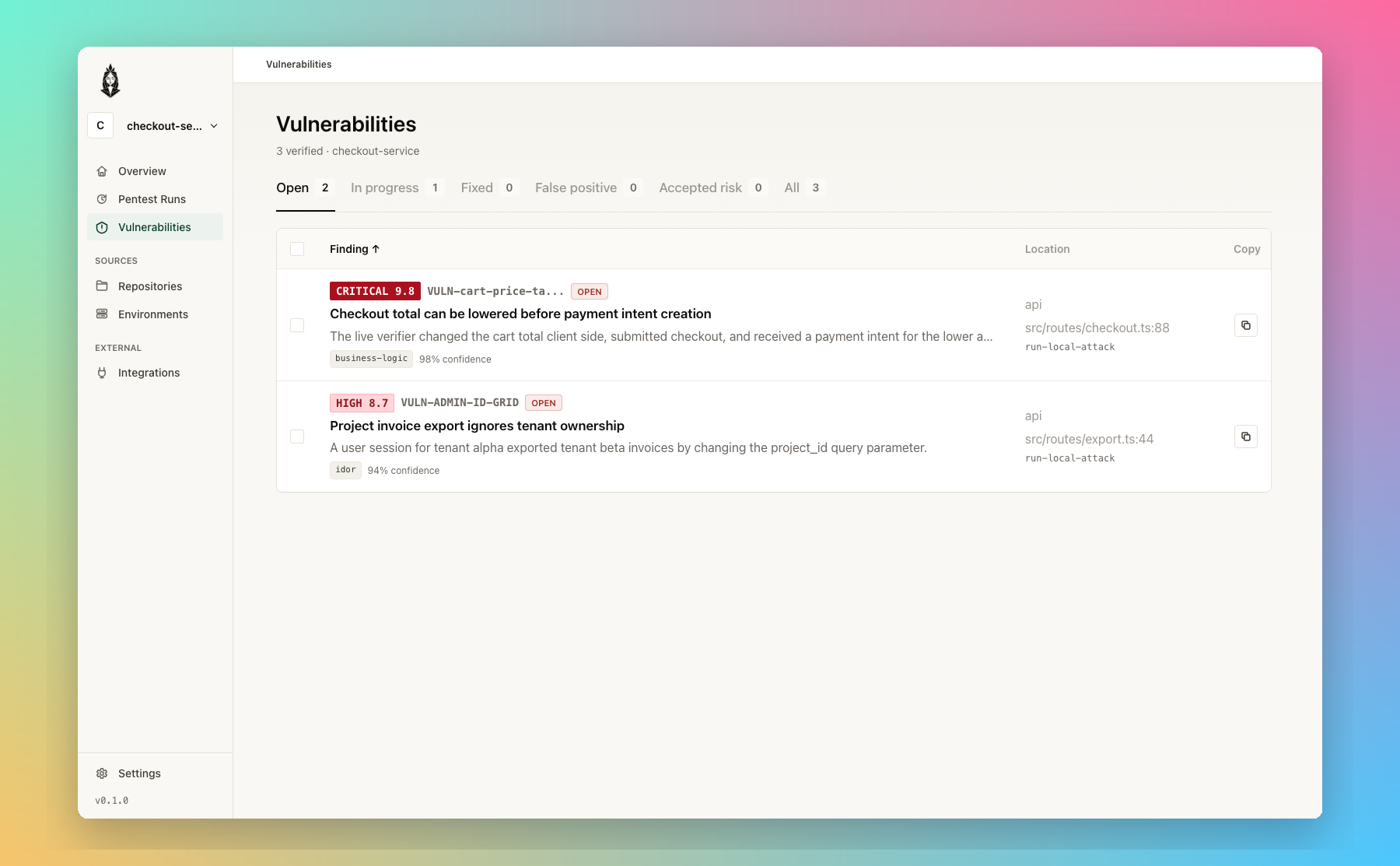
Task: Open the Checkout total can be lowered finding
Action: (520, 314)
